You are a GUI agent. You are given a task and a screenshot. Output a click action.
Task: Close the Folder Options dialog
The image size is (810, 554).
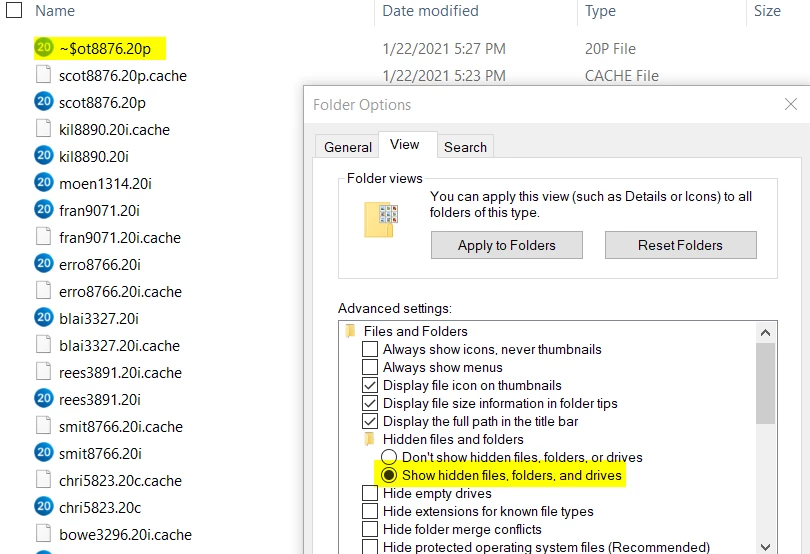[791, 104]
